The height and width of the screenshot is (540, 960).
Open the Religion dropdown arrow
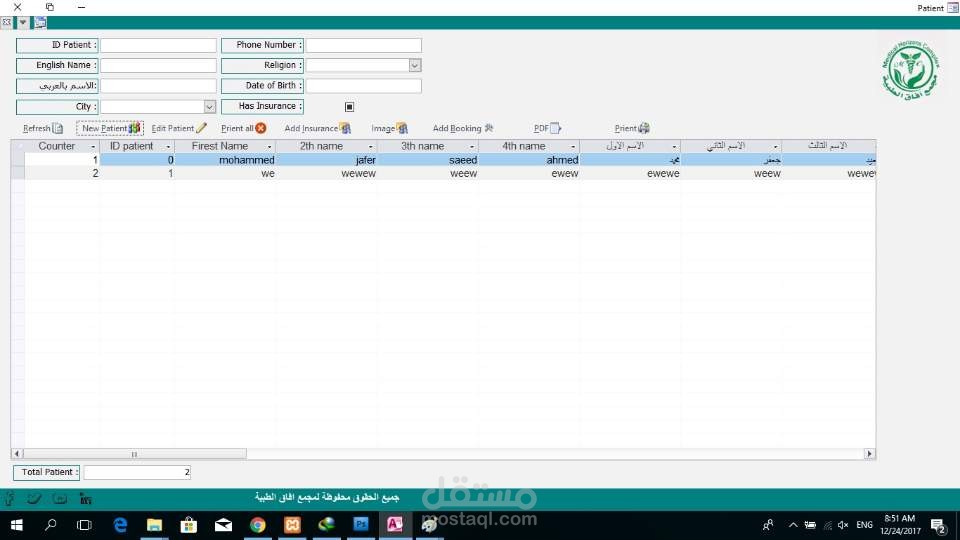(414, 66)
